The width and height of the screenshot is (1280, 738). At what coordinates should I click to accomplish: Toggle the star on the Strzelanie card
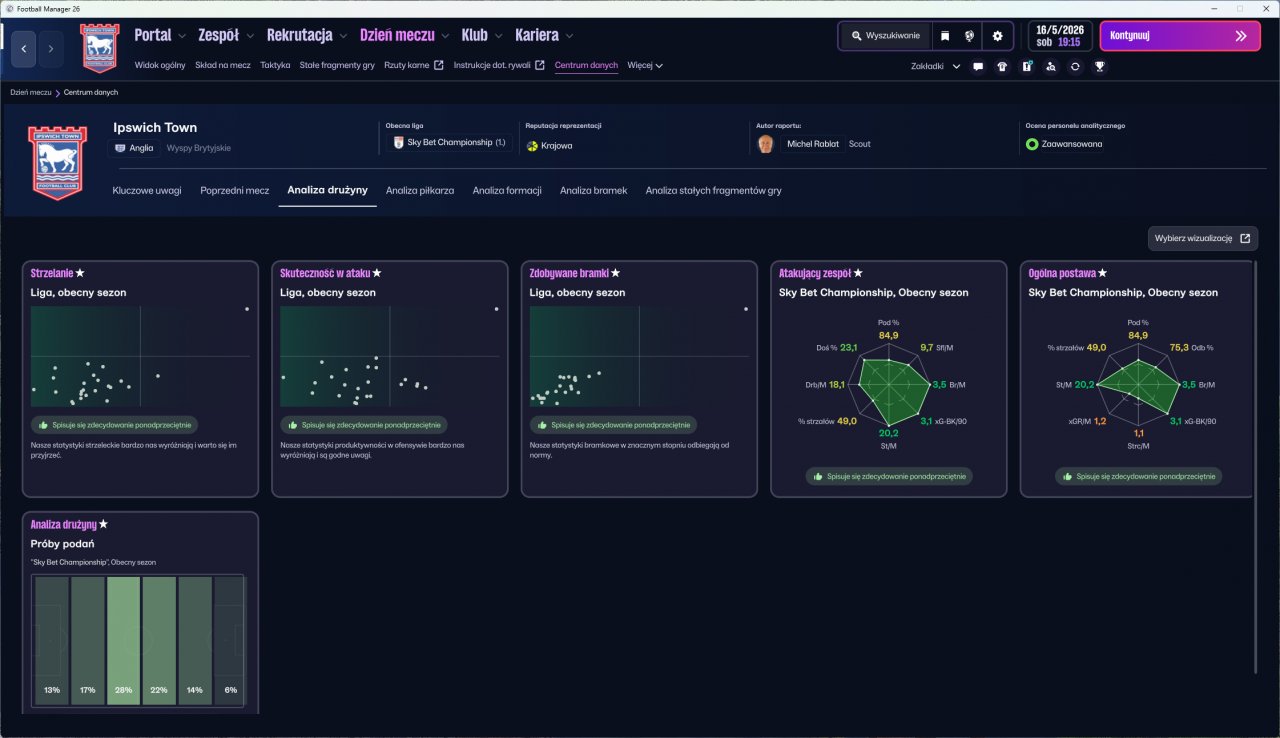(80, 273)
